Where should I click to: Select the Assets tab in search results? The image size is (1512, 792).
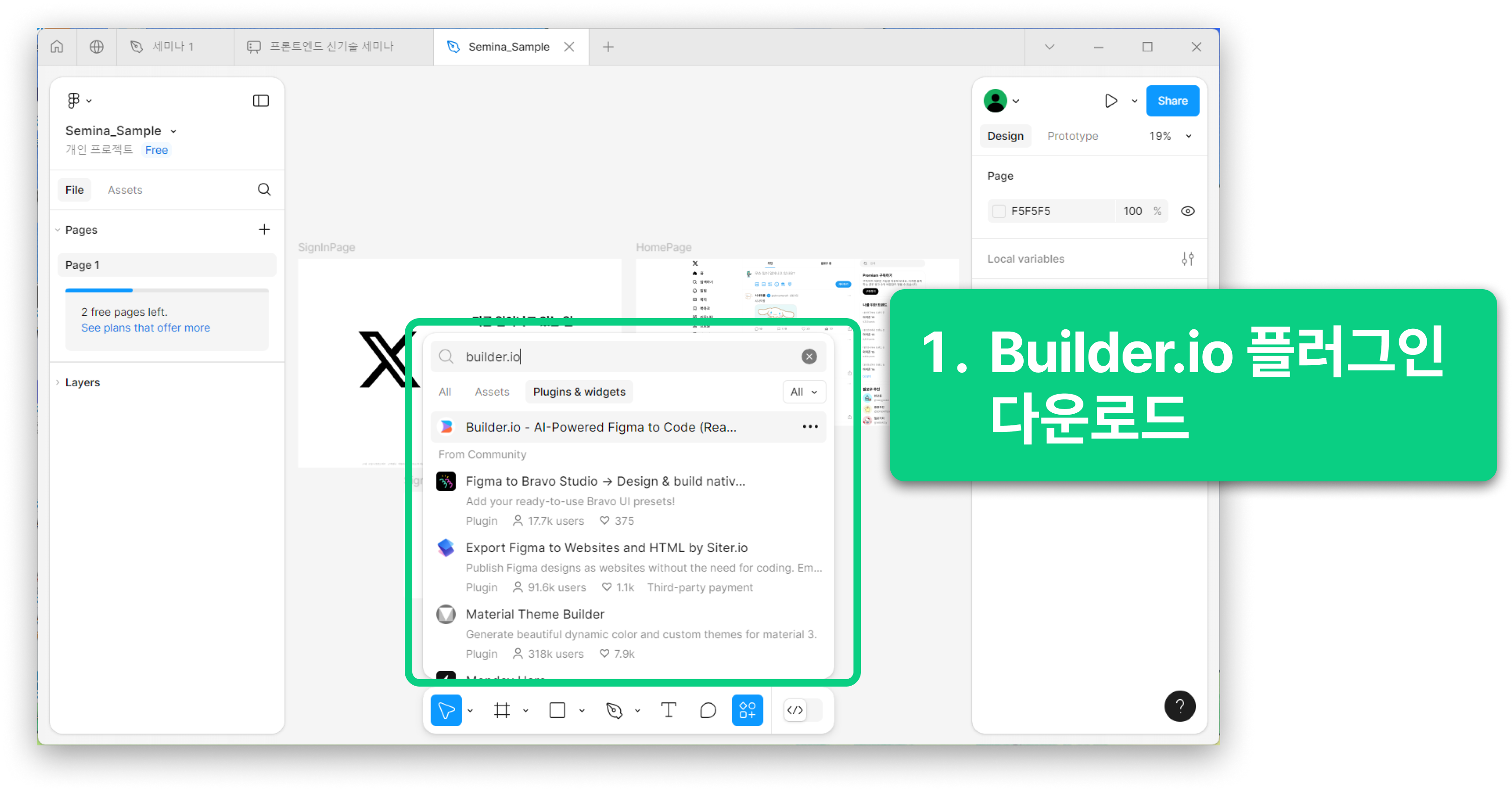[492, 392]
